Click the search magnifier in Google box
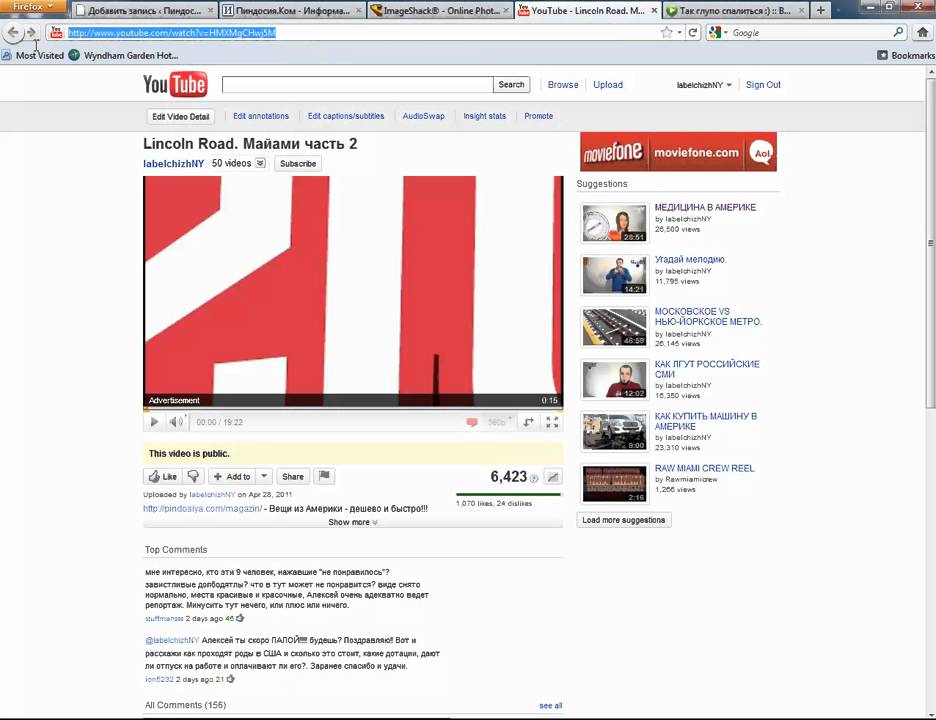This screenshot has height=720, width=936. click(x=898, y=32)
